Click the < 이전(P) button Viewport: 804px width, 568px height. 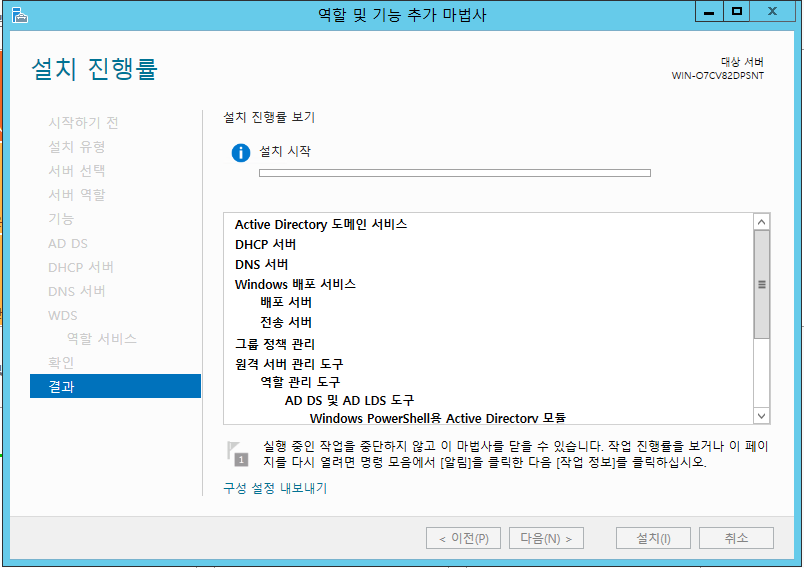[x=463, y=538]
